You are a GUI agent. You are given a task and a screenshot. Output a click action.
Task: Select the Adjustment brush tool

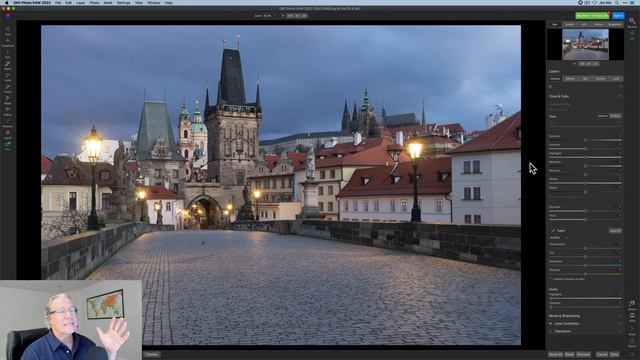pos(7,65)
